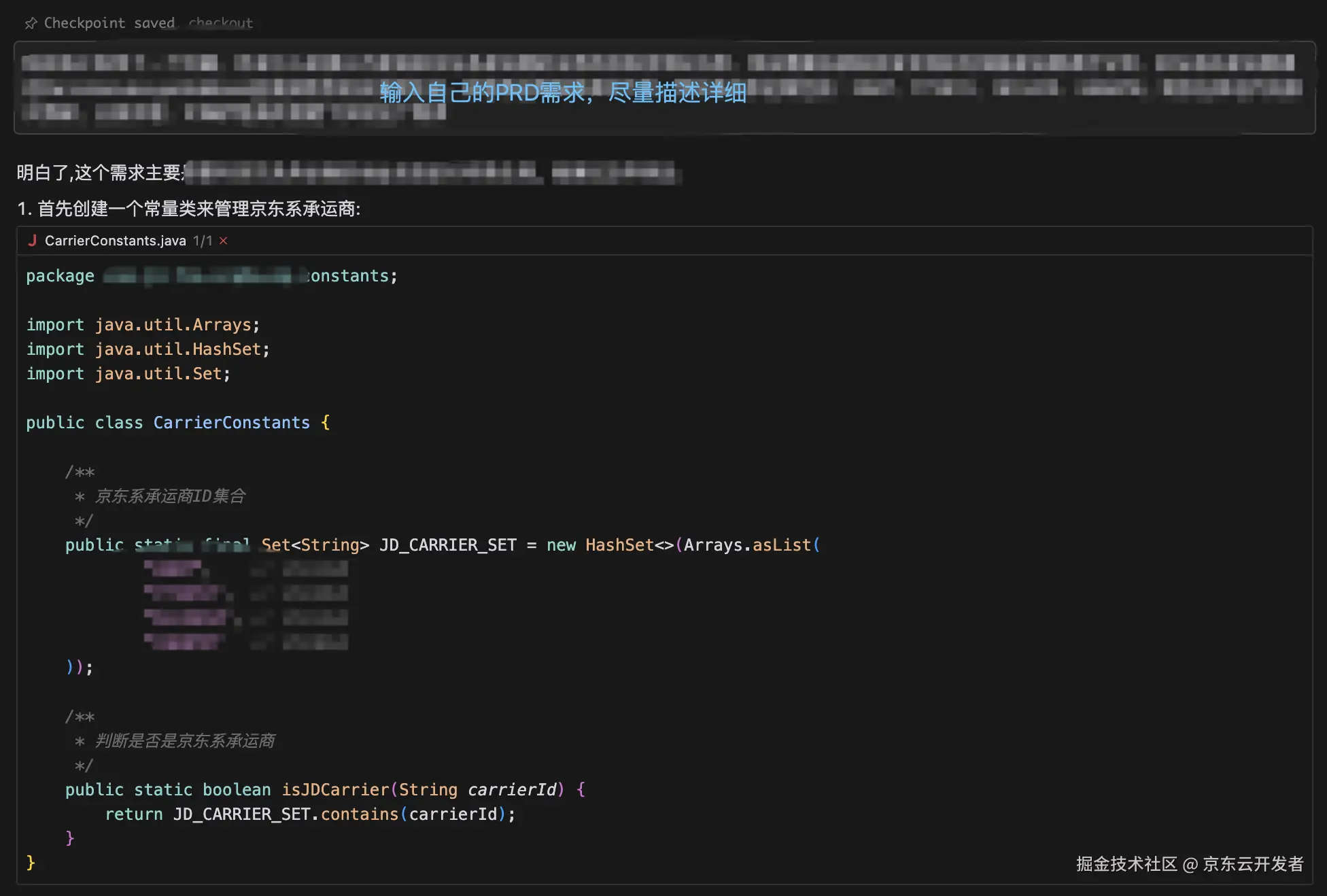Image resolution: width=1327 pixels, height=896 pixels.
Task: Click the watermark text at bottom right
Action: (x=1189, y=864)
